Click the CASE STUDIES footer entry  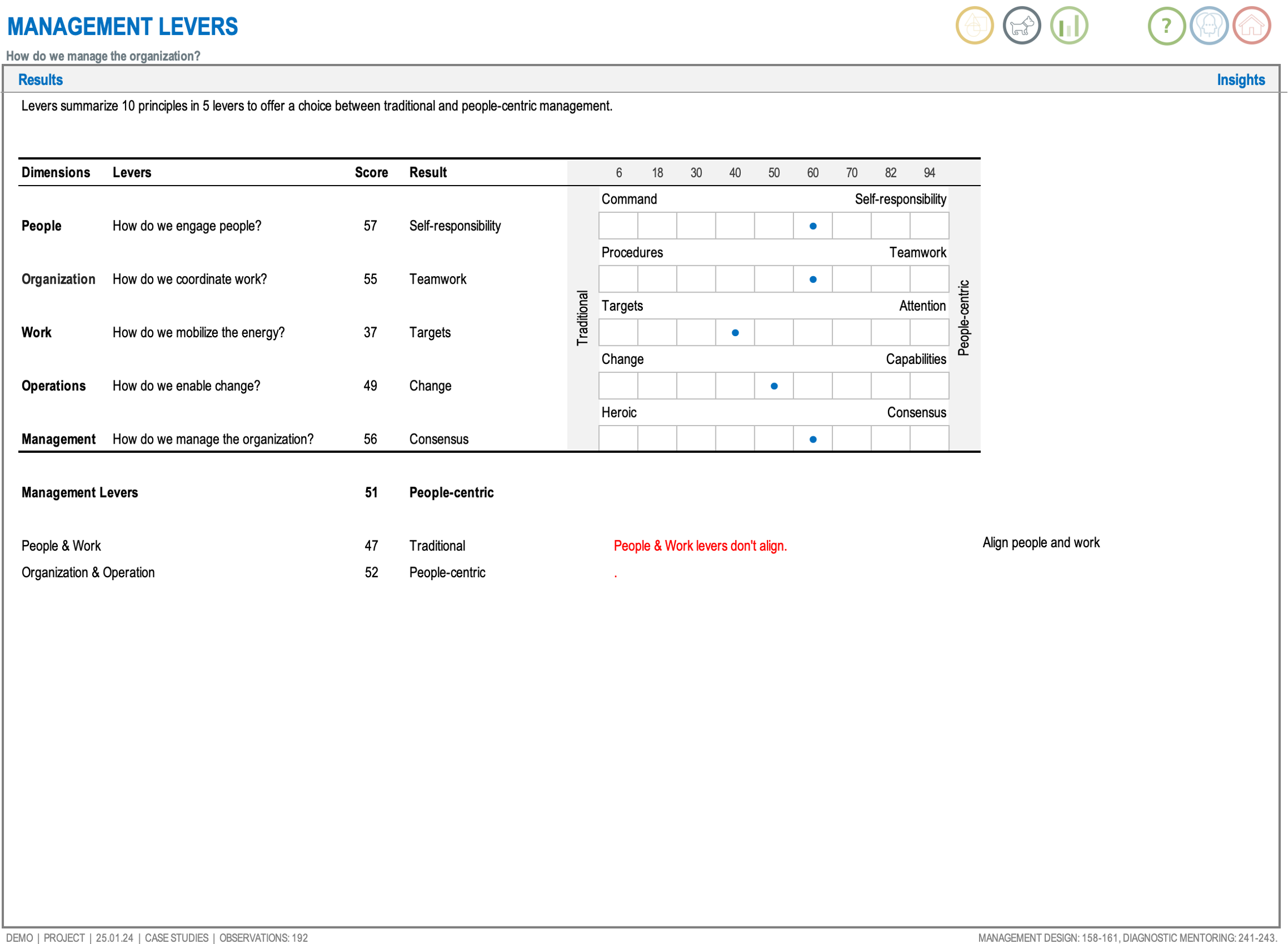[177, 938]
